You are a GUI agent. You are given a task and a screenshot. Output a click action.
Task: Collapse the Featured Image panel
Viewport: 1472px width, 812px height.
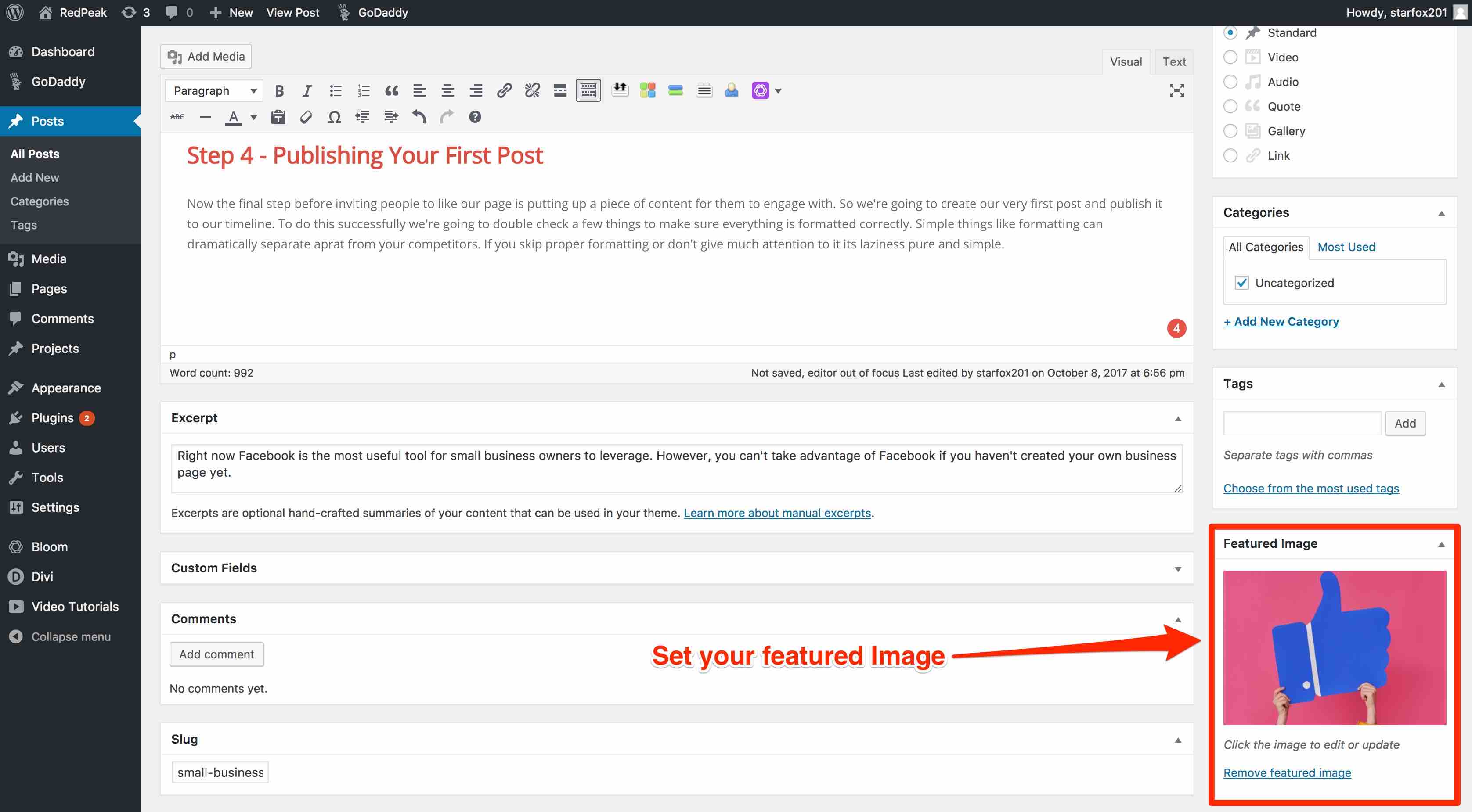point(1441,544)
